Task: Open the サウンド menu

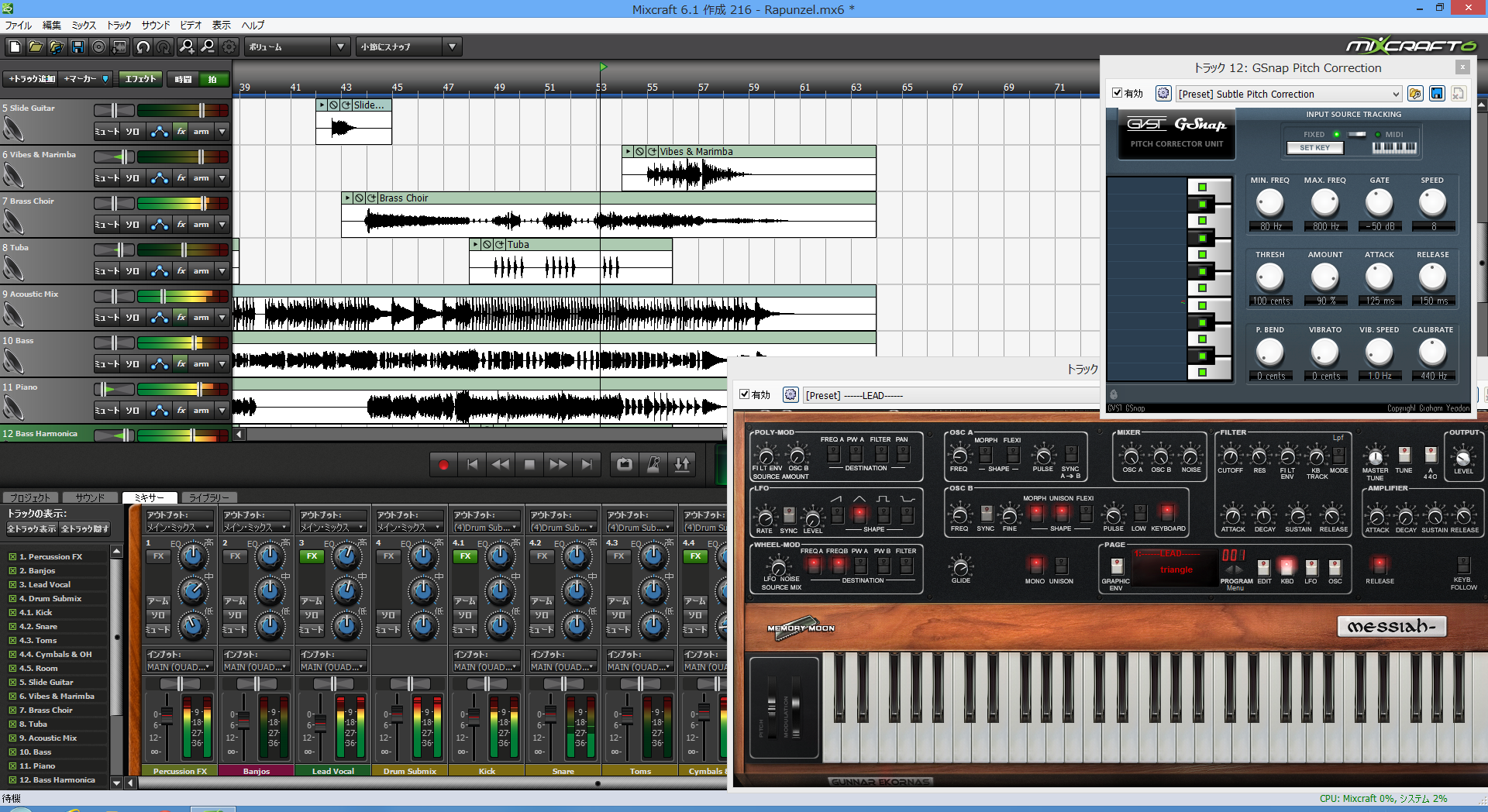Action: tap(155, 26)
